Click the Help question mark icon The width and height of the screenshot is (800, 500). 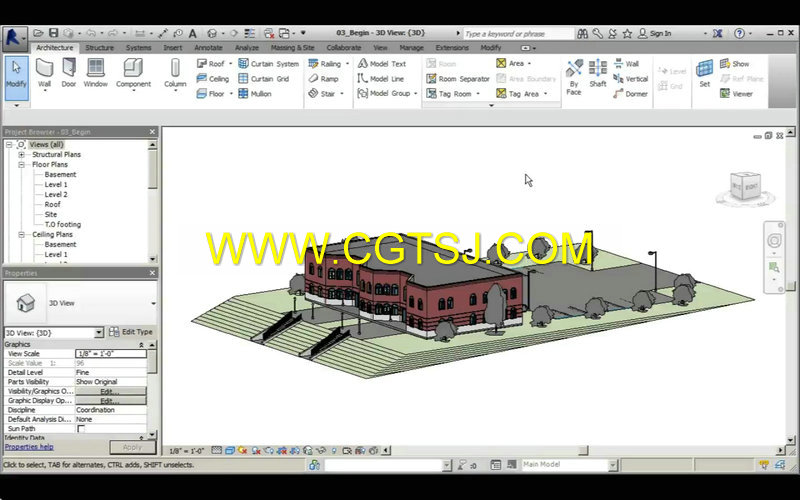point(739,33)
